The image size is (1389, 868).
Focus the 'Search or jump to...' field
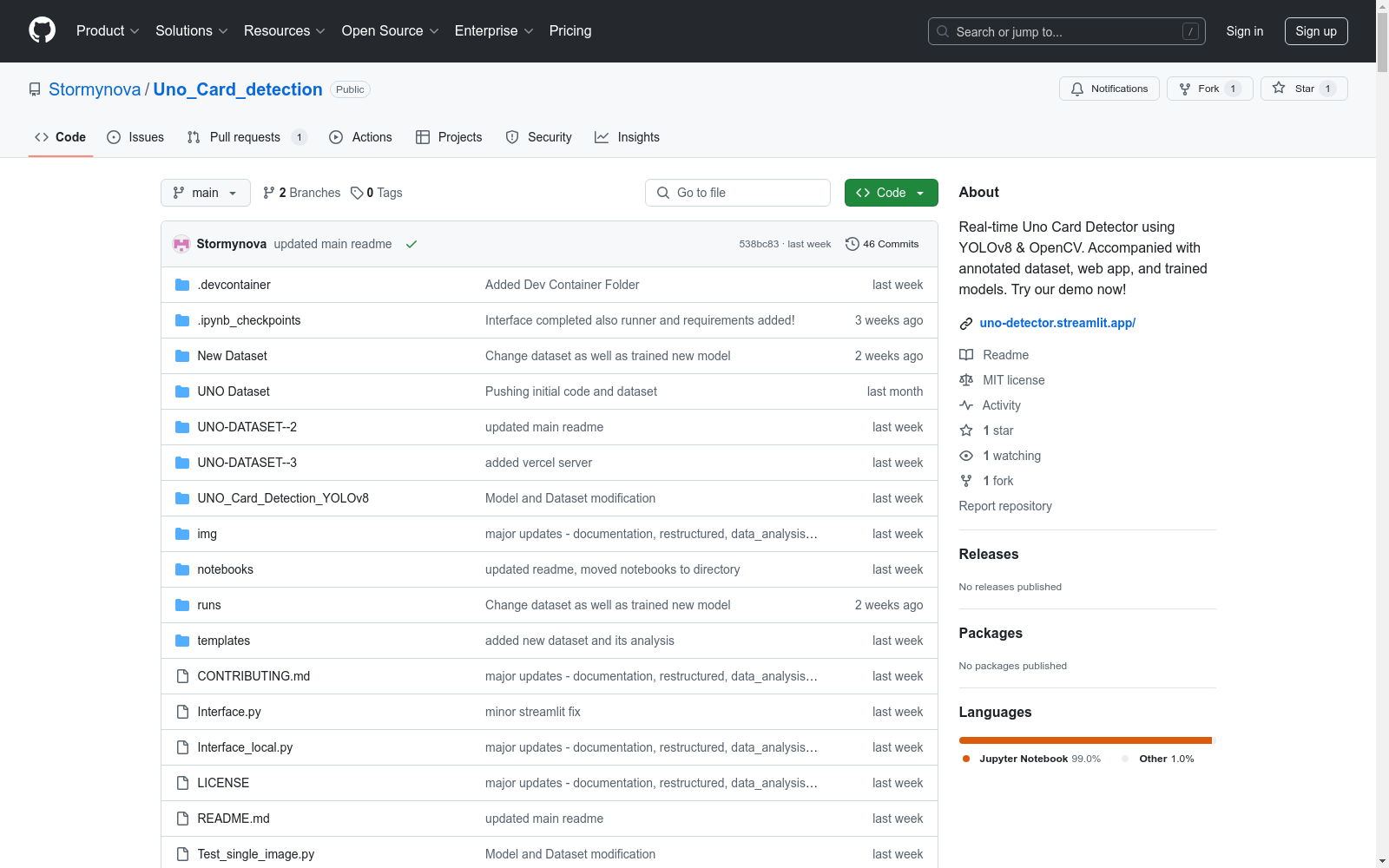point(1067,31)
